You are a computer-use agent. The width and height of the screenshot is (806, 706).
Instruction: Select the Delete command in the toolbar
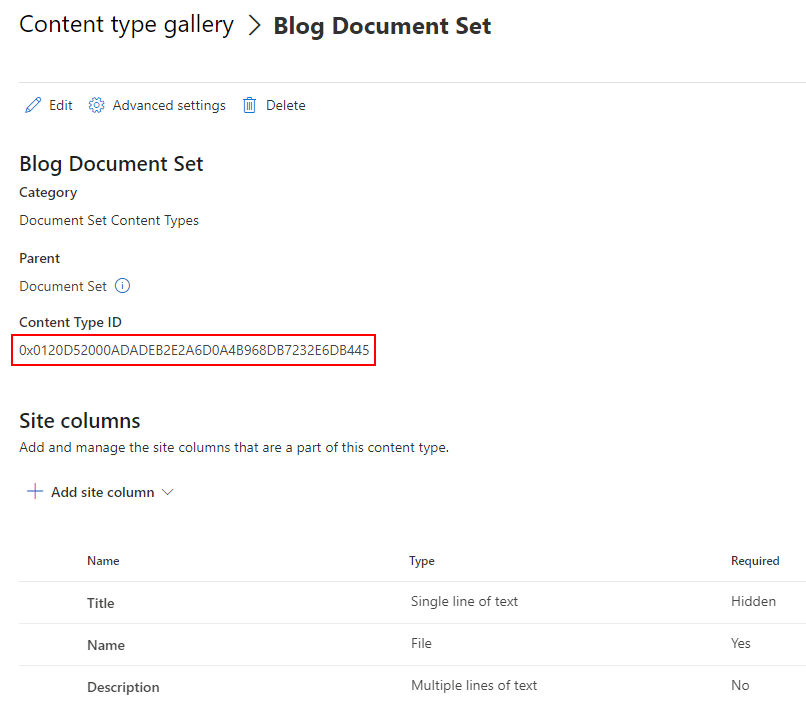tap(286, 105)
